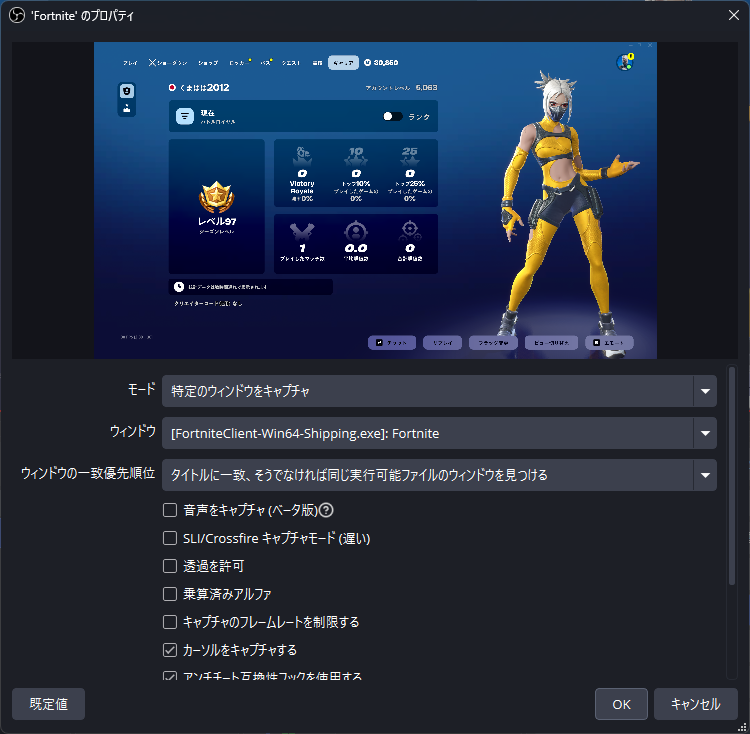Image resolution: width=750 pixels, height=734 pixels.
Task: Click the creator code text in preview
Action: [x=209, y=303]
